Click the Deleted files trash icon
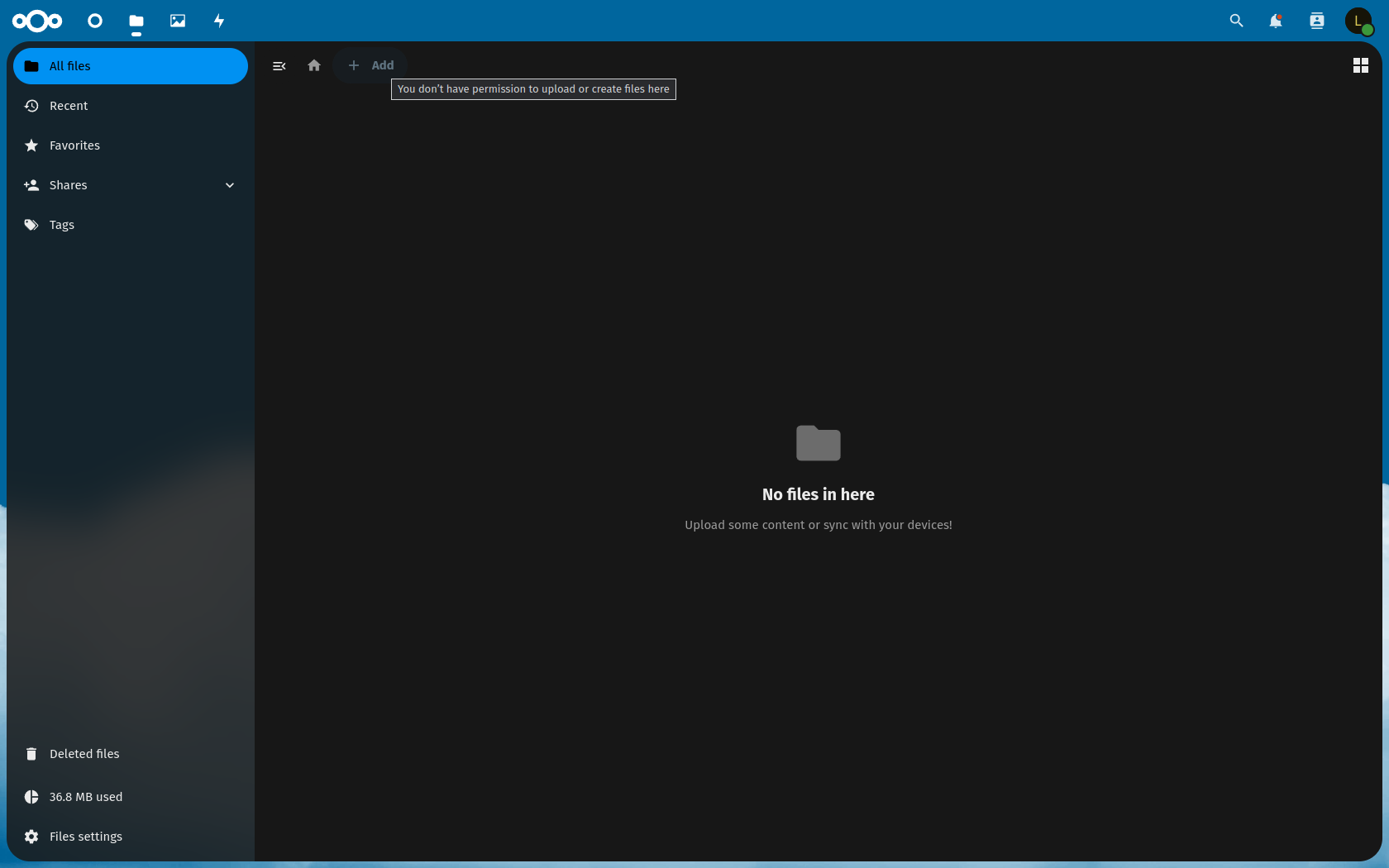 point(31,754)
